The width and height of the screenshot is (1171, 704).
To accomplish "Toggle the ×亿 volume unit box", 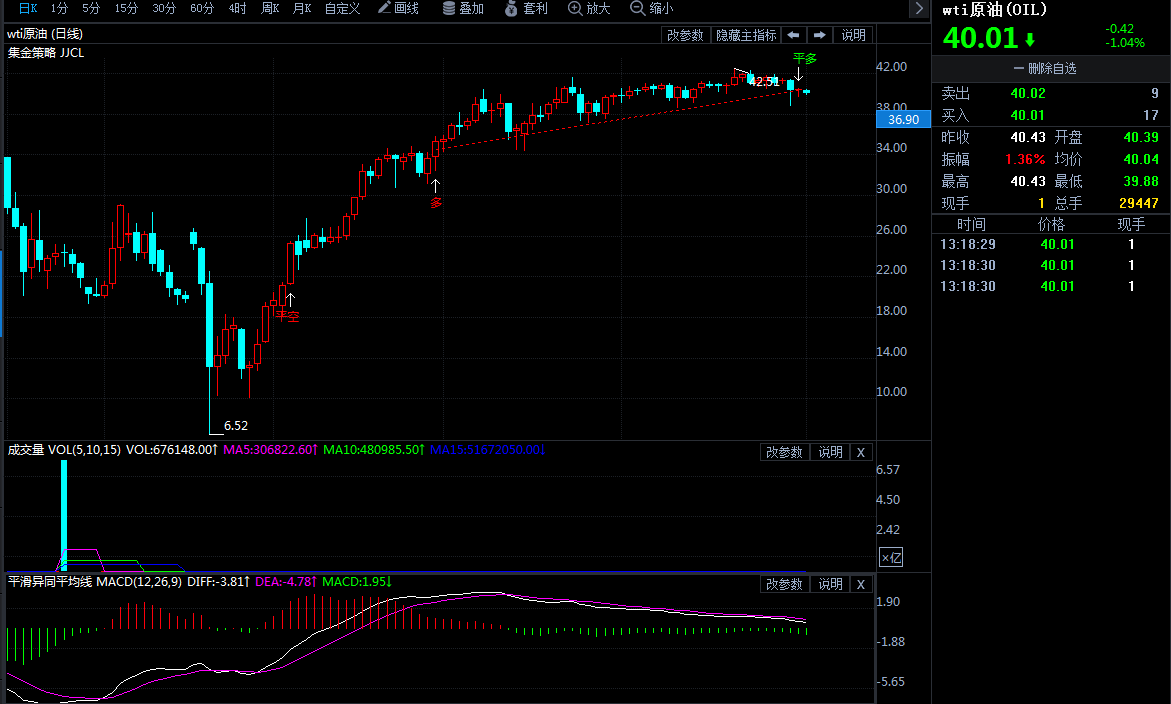I will point(890,558).
